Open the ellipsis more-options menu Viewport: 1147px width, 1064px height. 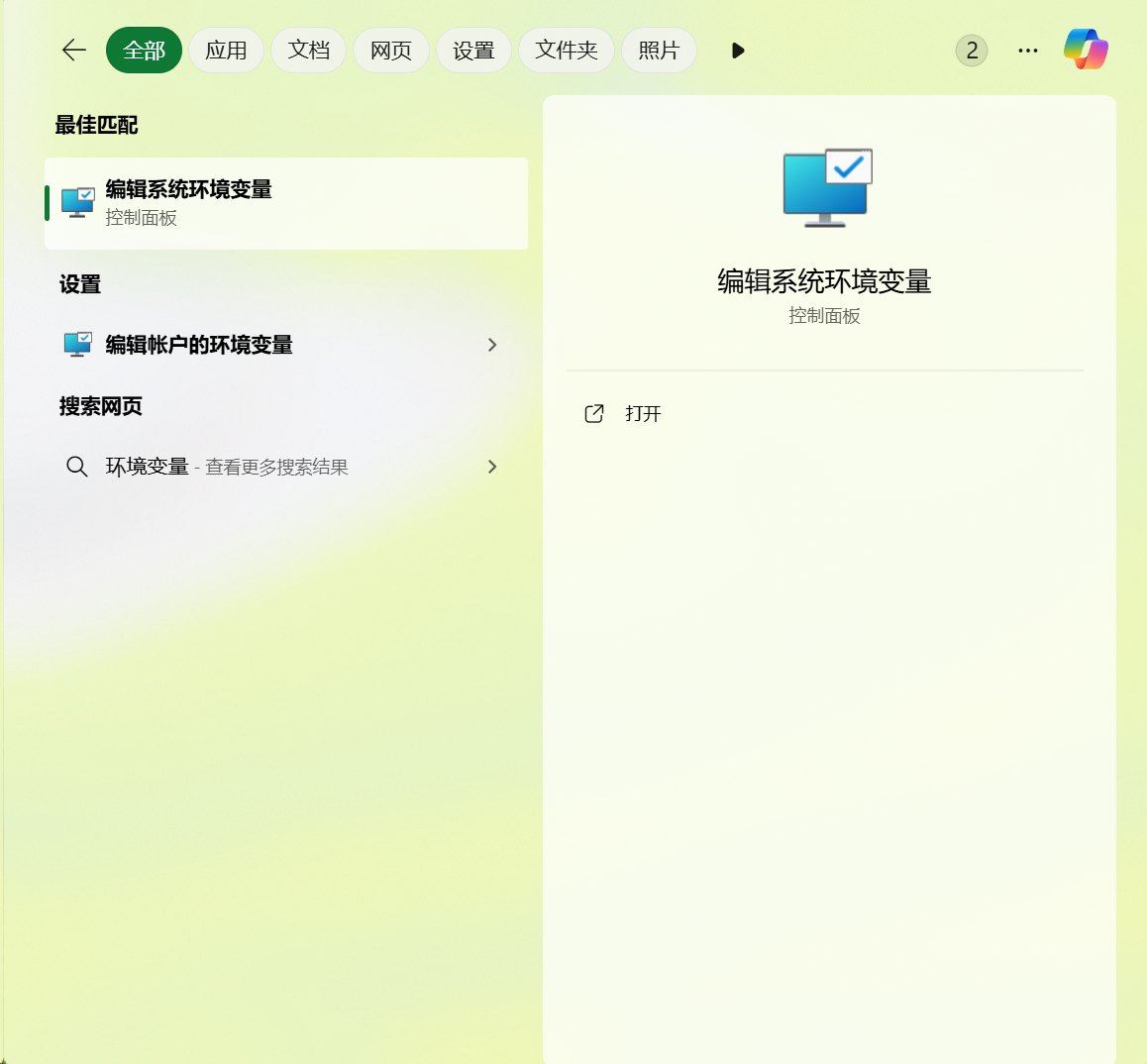pyautogui.click(x=1027, y=50)
